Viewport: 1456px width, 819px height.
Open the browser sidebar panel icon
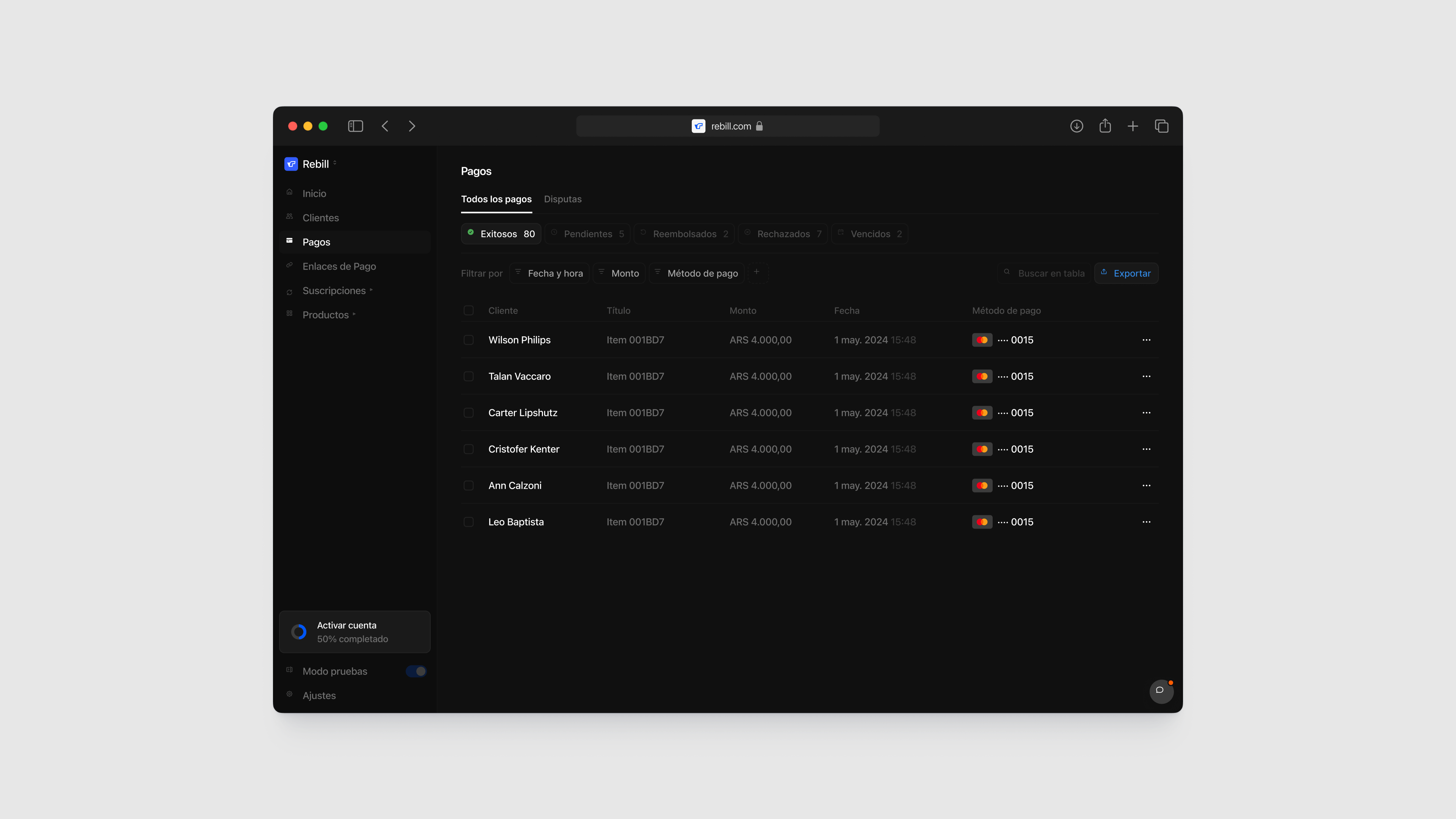[356, 126]
